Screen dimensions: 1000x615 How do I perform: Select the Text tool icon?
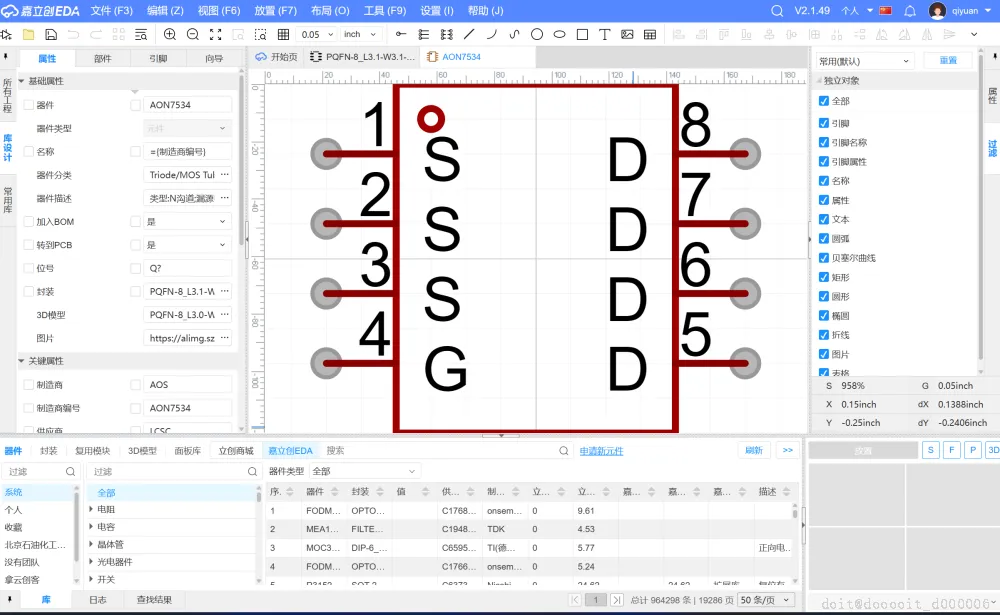(x=605, y=34)
